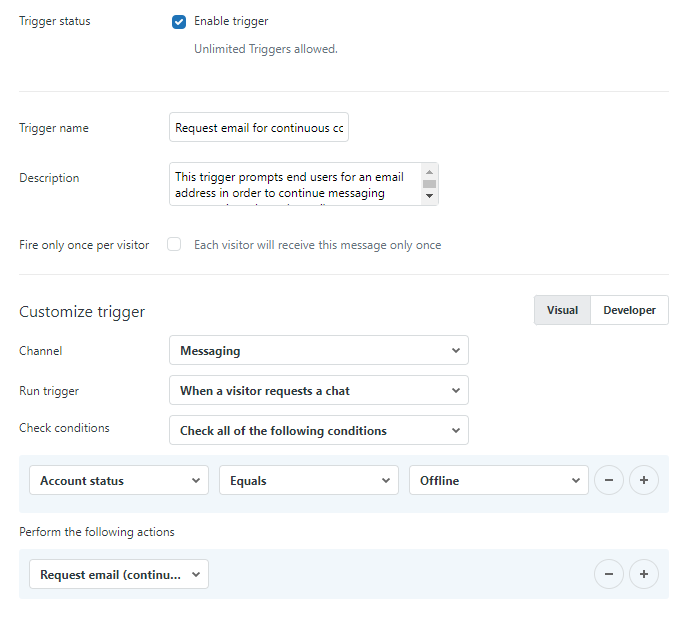Viewport: 685px width, 639px height.
Task: Open the Channel dropdown showing Messaging
Action: (318, 351)
